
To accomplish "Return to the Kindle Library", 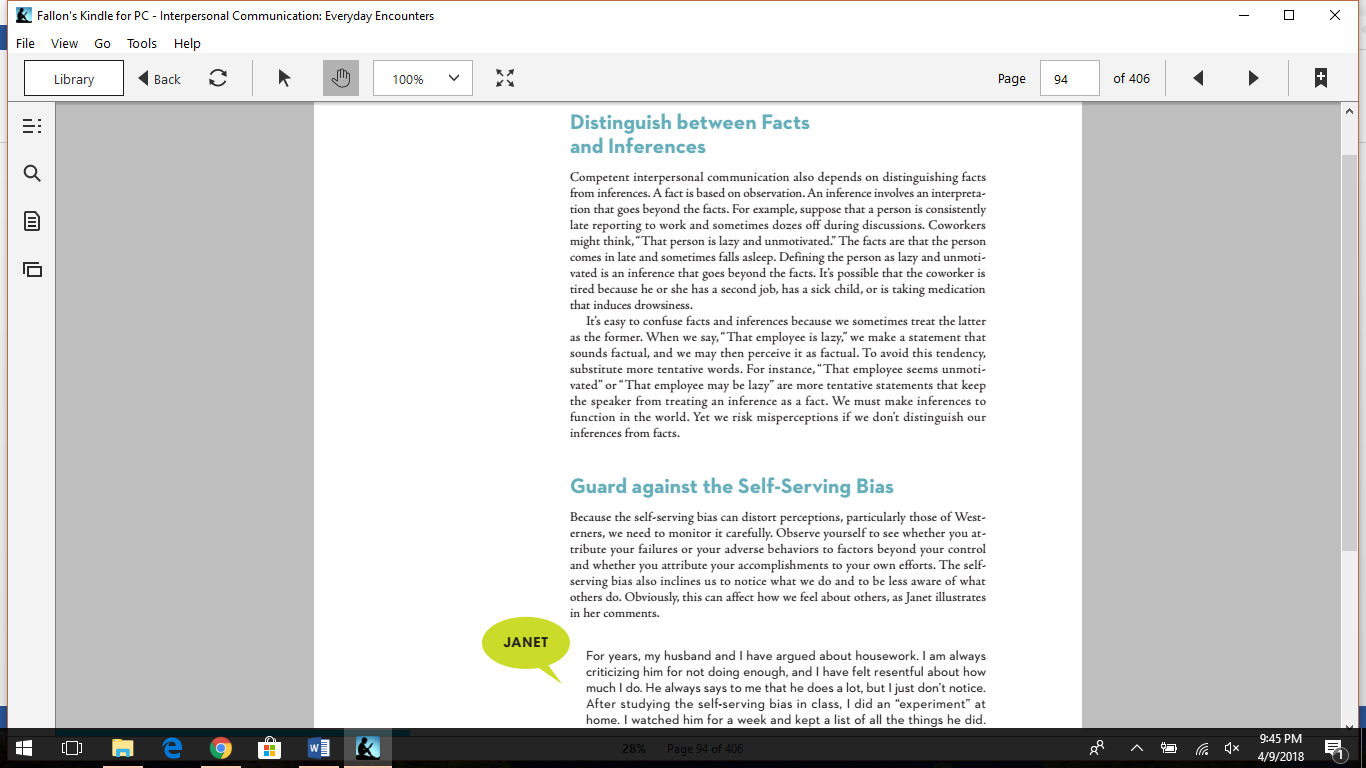I will click(73, 77).
